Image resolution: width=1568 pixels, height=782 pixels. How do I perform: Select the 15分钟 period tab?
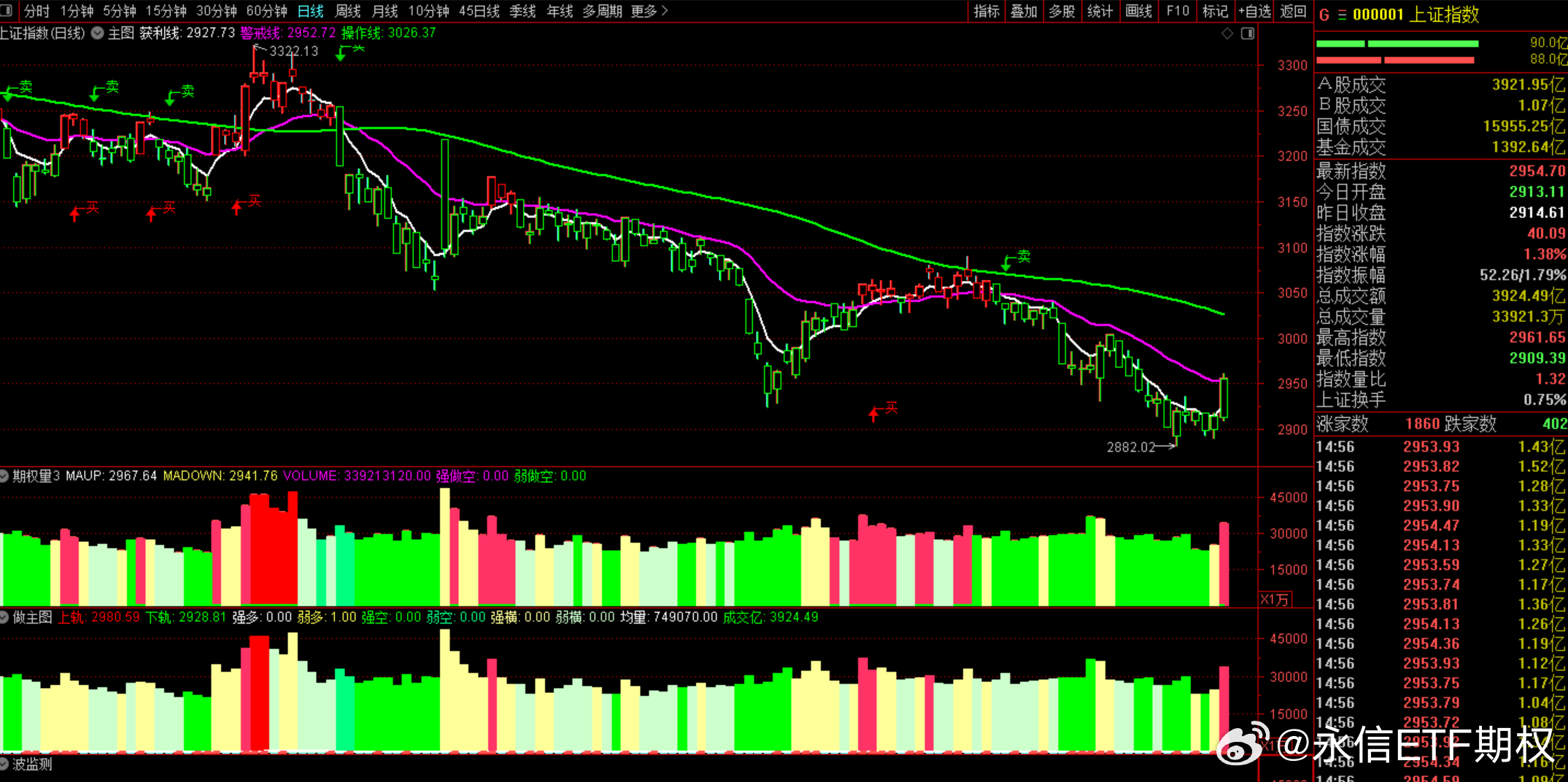pos(166,11)
